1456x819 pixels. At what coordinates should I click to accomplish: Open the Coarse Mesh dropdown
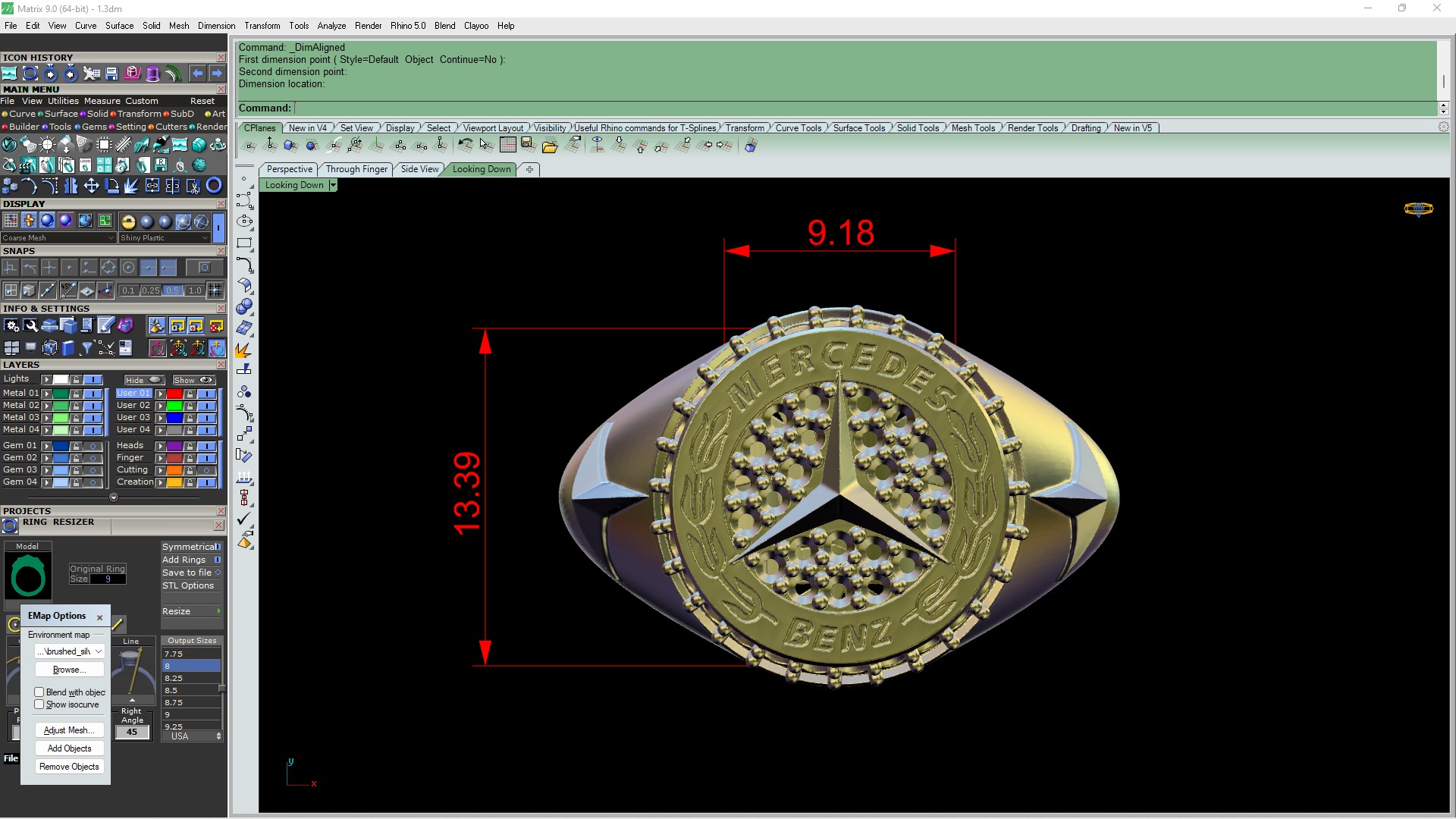click(x=58, y=238)
